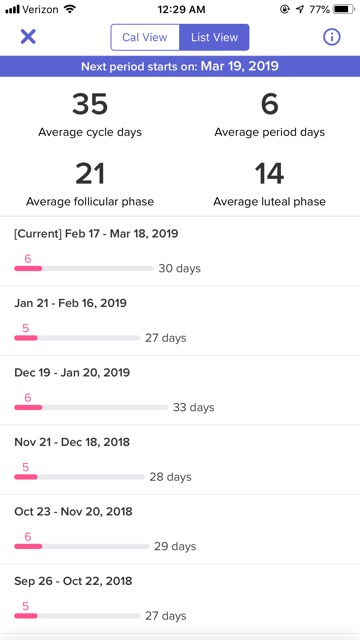Tap the 21 Average follicular phase stat
The height and width of the screenshot is (640, 360).
coord(90,184)
